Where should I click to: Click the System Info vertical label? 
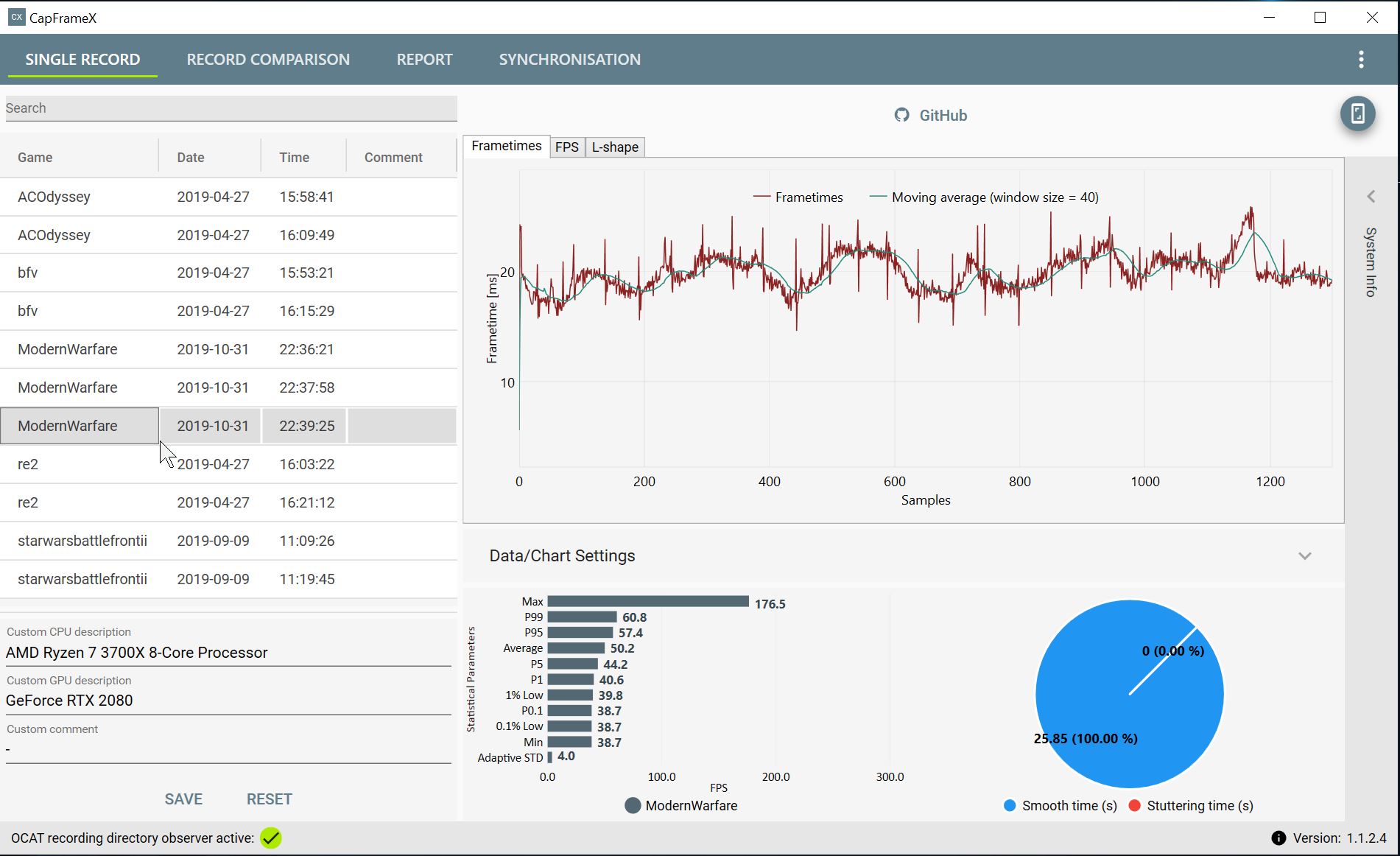[x=1371, y=262]
